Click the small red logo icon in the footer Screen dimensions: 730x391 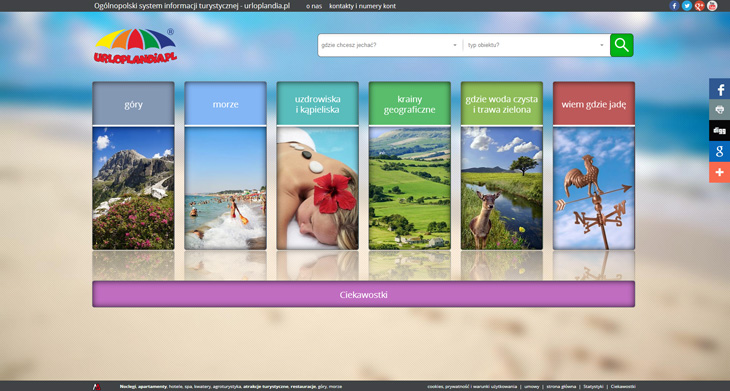pyautogui.click(x=96, y=386)
